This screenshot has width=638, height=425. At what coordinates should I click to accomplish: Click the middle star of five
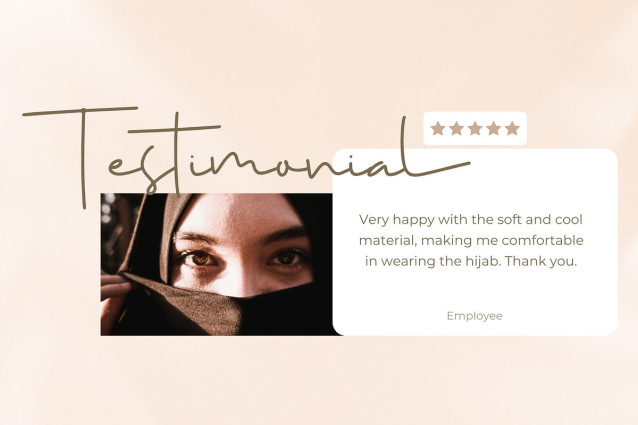(475, 129)
